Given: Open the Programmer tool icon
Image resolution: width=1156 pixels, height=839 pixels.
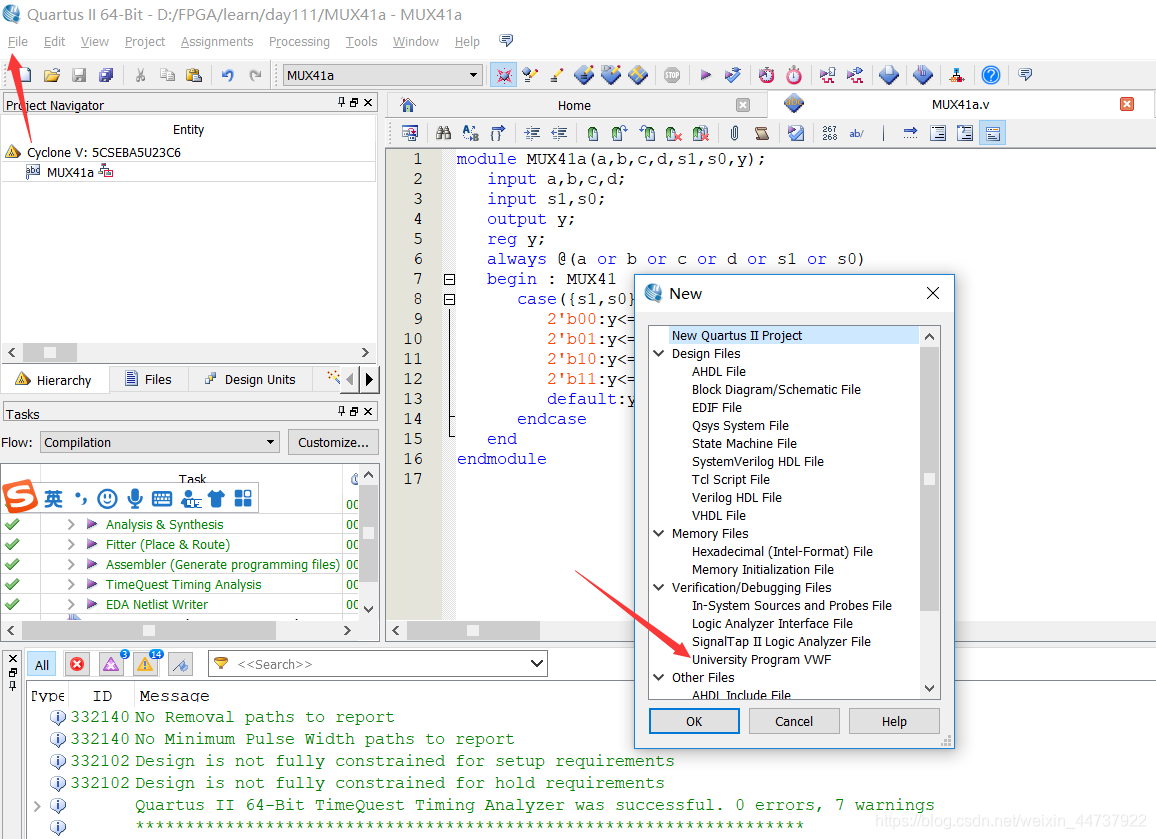Looking at the screenshot, I should 922,75.
